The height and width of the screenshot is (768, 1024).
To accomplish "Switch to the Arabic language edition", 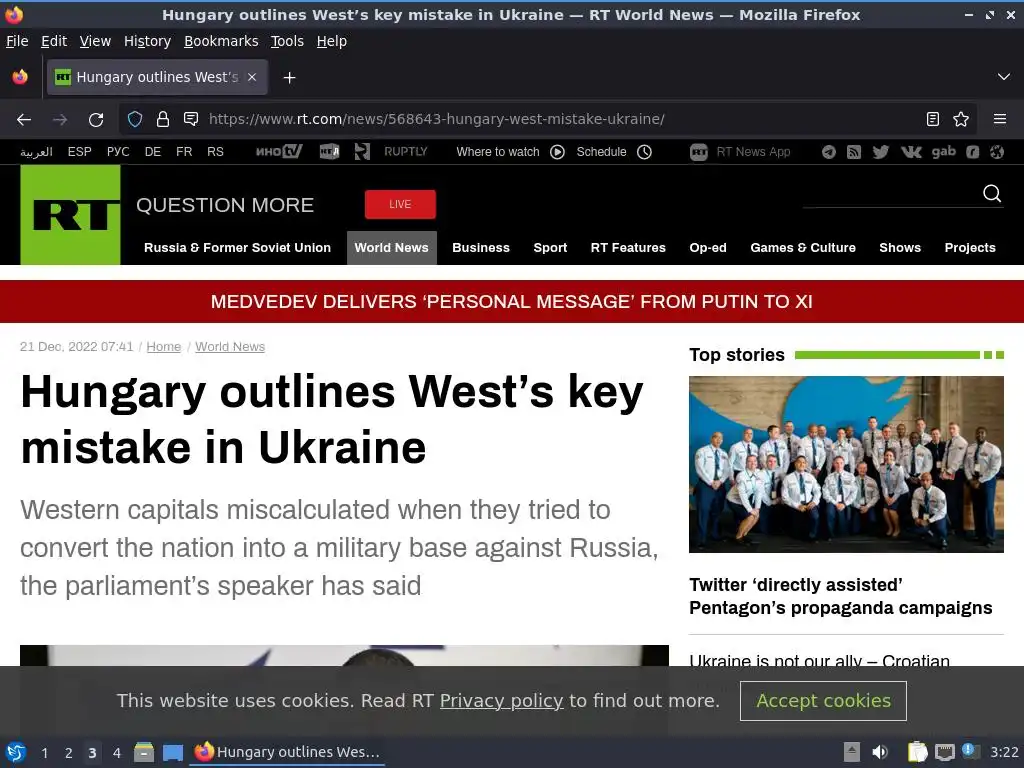I will point(36,152).
